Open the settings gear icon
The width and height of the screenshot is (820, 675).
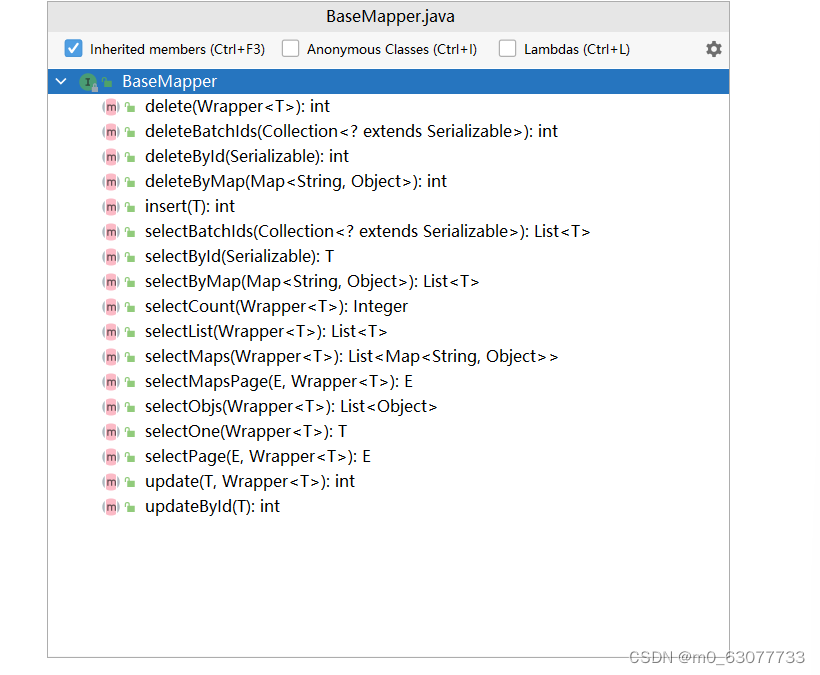[x=714, y=48]
